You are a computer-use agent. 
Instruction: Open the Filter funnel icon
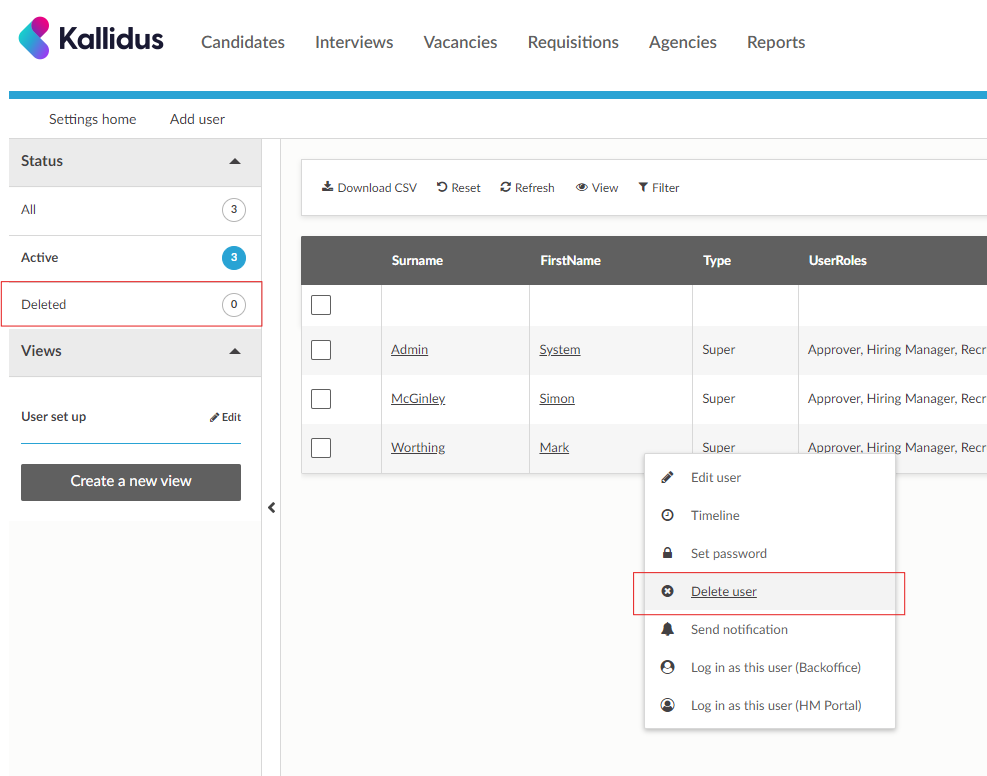click(643, 187)
